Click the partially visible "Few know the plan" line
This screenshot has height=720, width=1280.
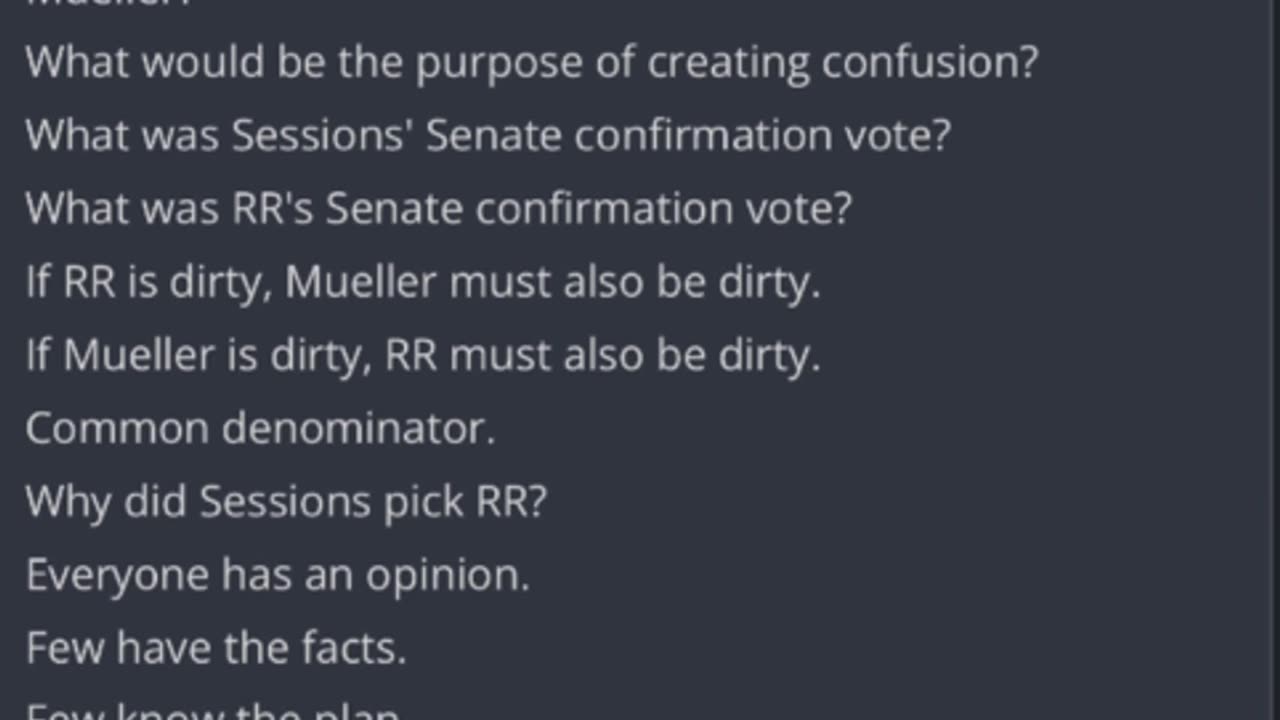[212, 711]
